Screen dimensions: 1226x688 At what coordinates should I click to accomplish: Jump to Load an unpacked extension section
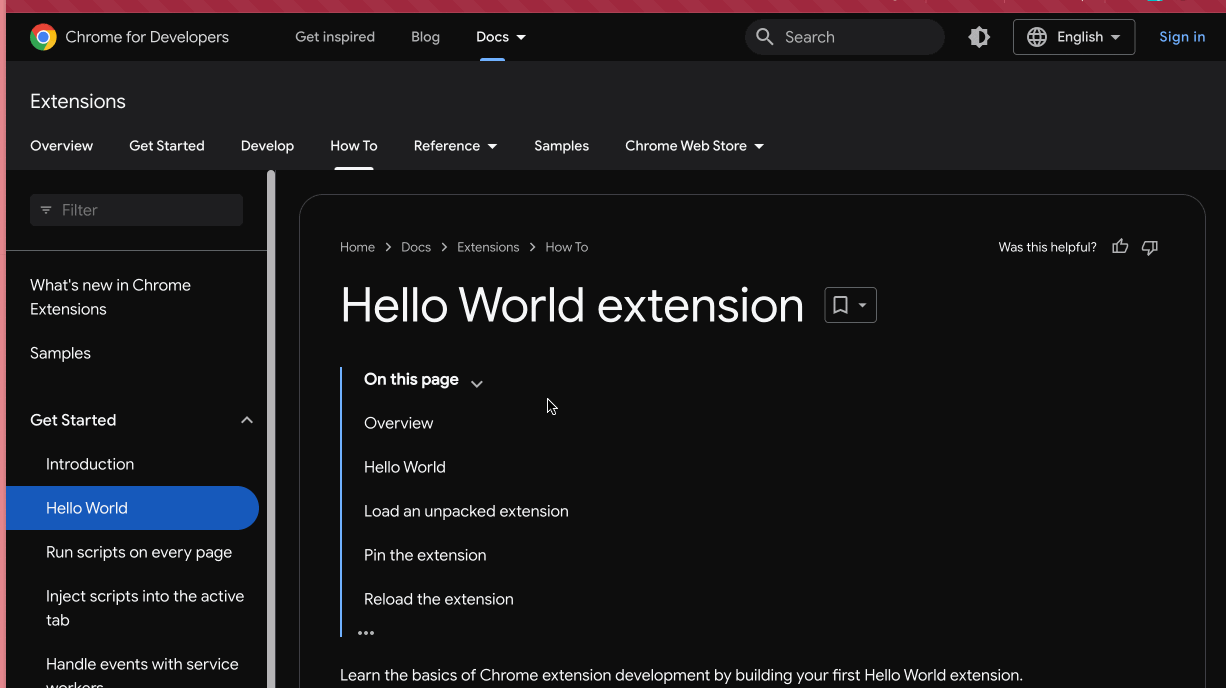[x=466, y=511]
